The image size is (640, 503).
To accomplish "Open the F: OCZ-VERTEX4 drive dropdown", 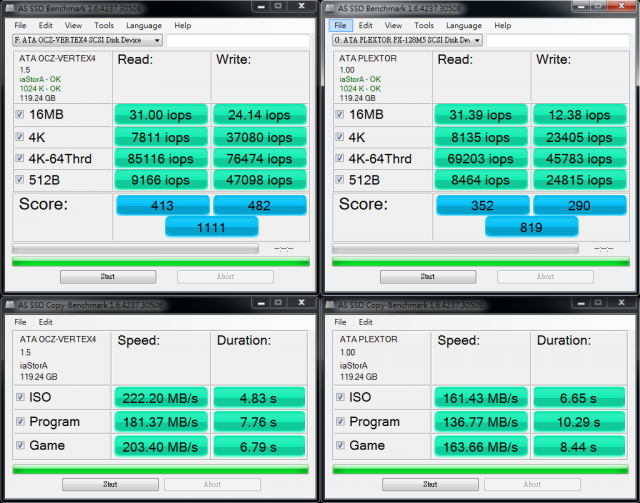I will coord(87,40).
